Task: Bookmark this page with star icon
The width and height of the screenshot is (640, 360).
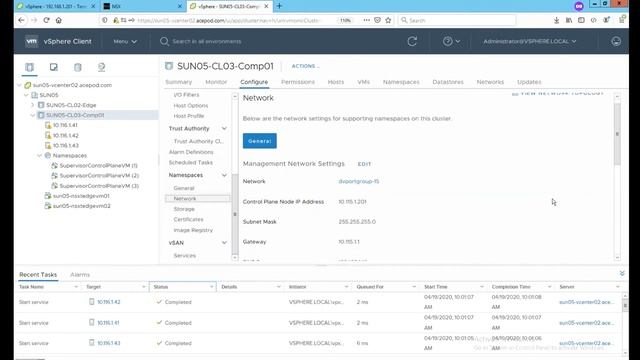Action: pos(388,20)
